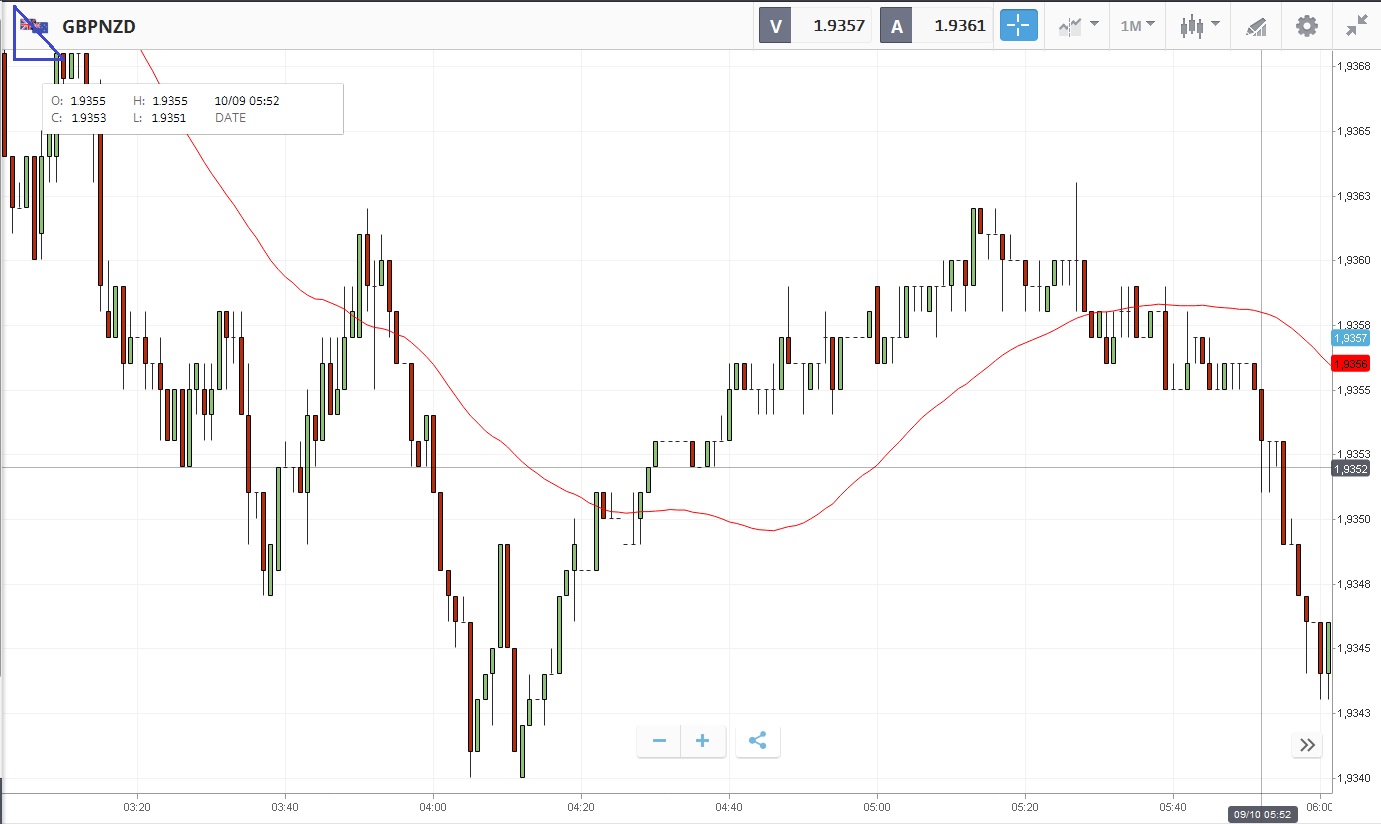Screen dimensions: 1381x824
Task: Click the 09/10 05:52 time marker
Action: [x=1261, y=814]
